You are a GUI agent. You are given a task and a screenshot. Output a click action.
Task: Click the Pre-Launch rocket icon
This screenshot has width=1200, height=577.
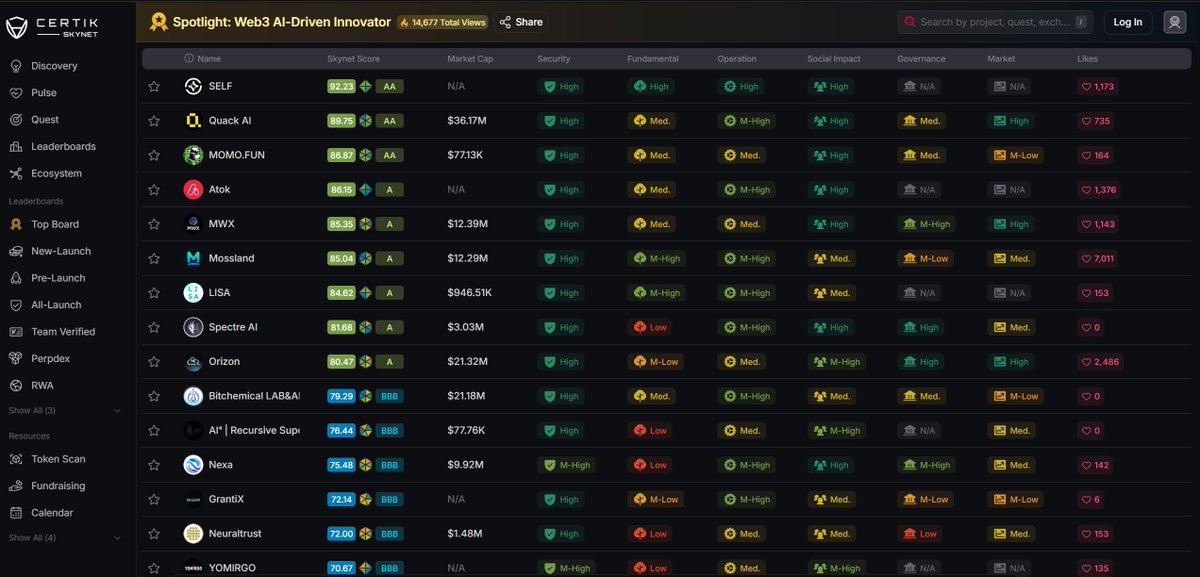(15, 278)
